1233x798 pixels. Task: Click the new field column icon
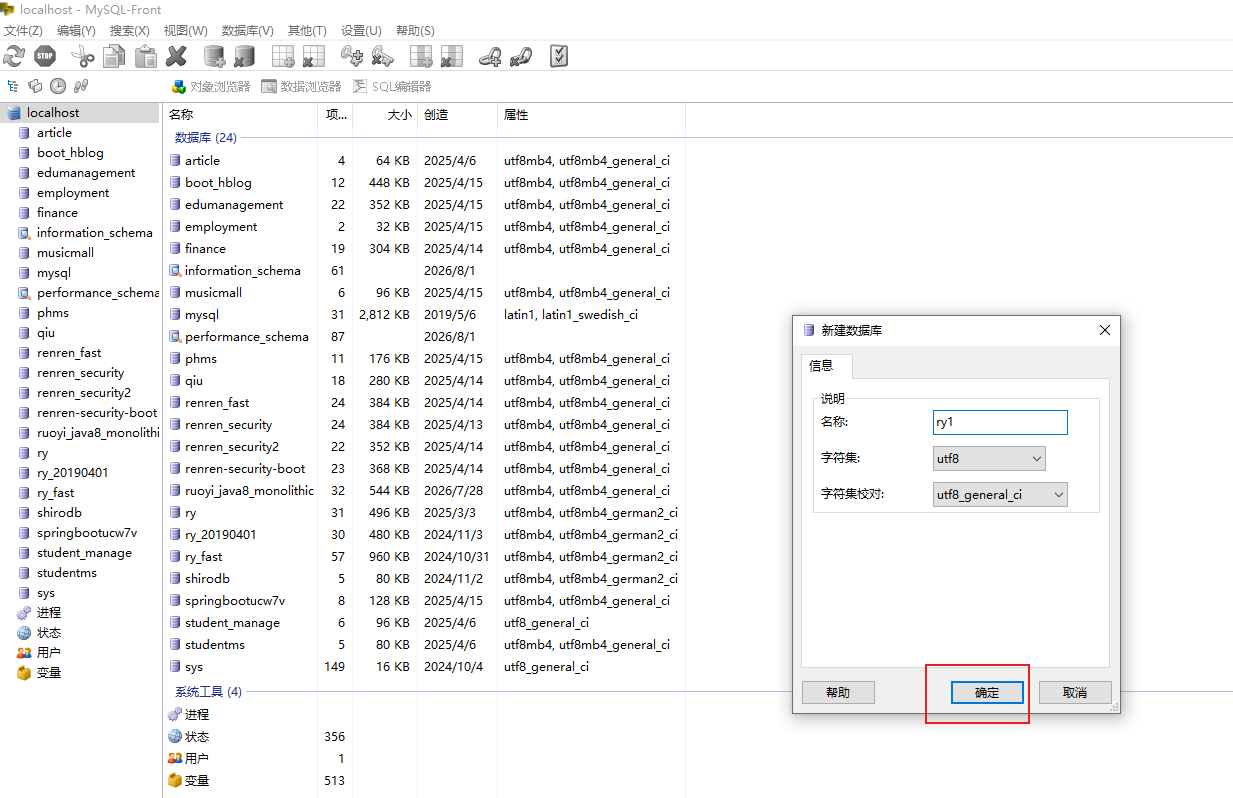tap(421, 56)
